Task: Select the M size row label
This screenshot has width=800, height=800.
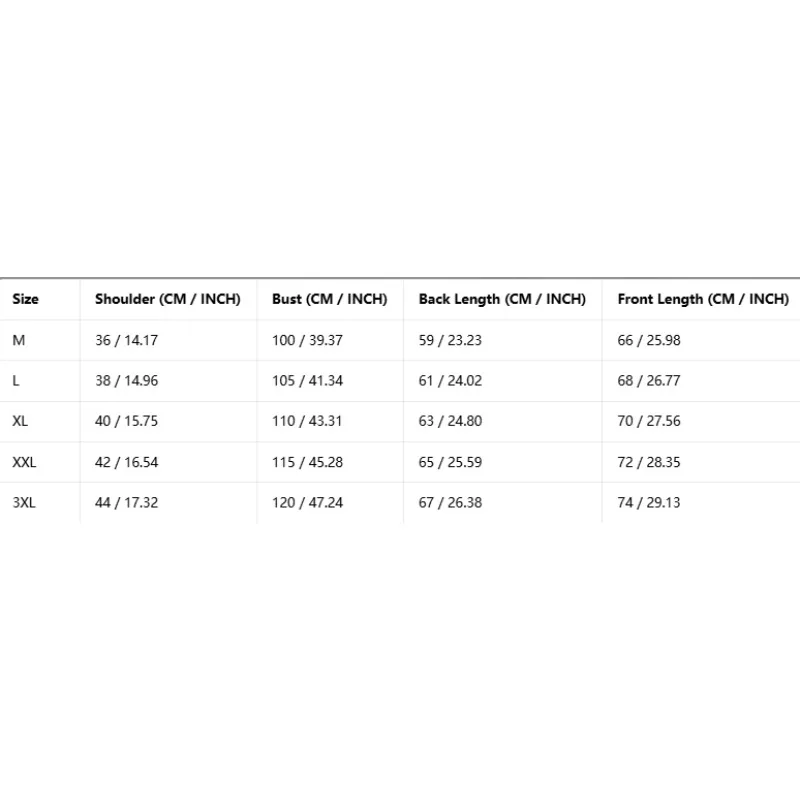Action: [x=19, y=340]
